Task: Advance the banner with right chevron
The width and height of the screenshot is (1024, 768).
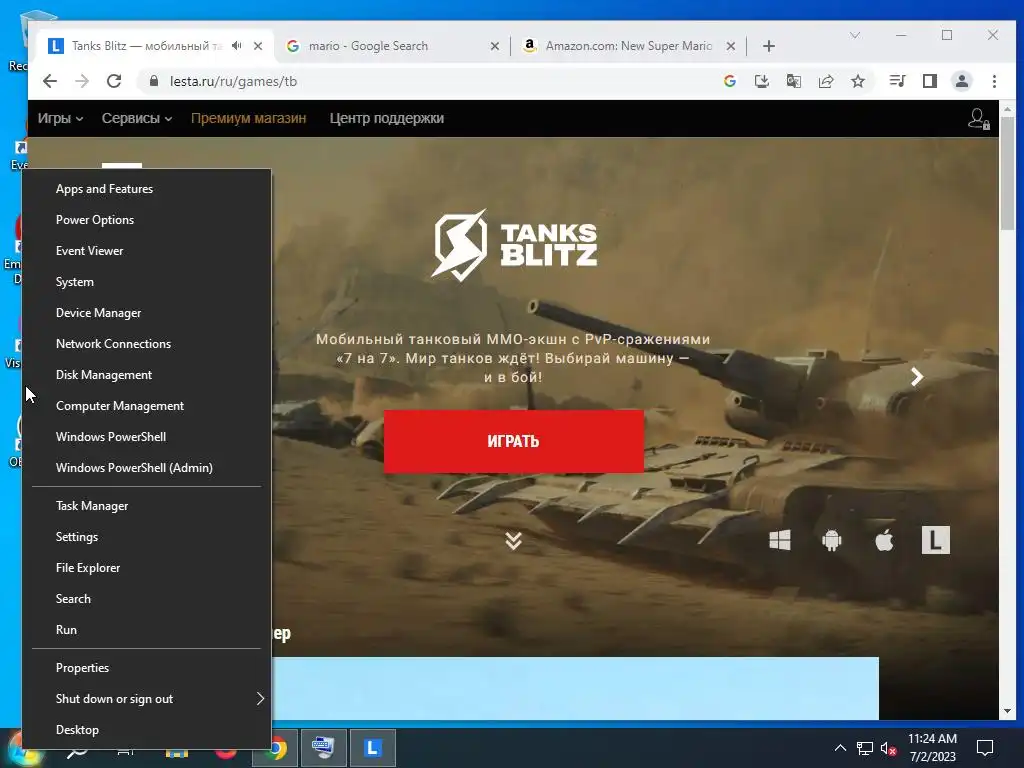Action: pos(917,376)
